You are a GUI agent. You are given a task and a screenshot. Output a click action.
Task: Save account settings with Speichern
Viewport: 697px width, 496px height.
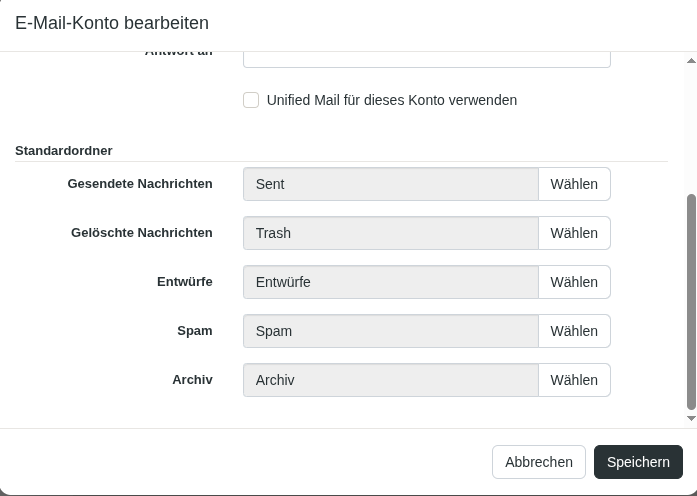(x=638, y=462)
